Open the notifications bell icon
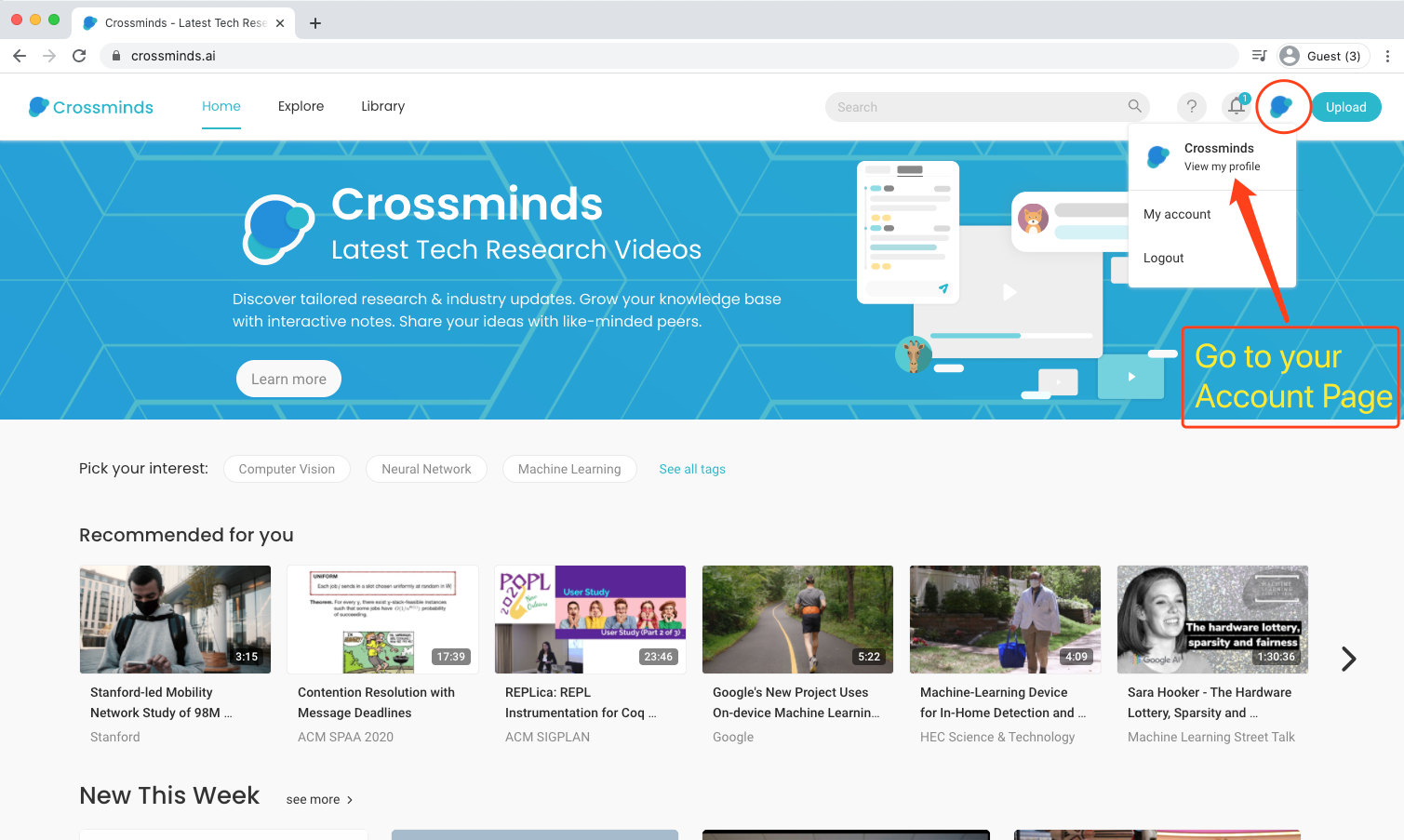1404x840 pixels. tap(1237, 106)
